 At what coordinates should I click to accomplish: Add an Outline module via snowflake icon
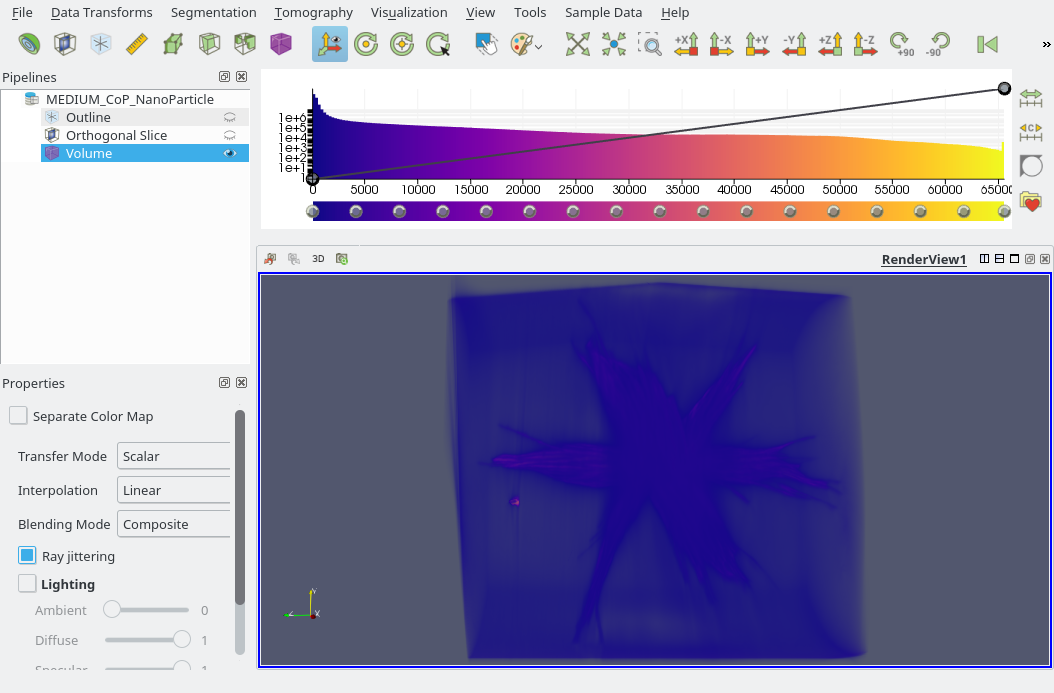[101, 44]
